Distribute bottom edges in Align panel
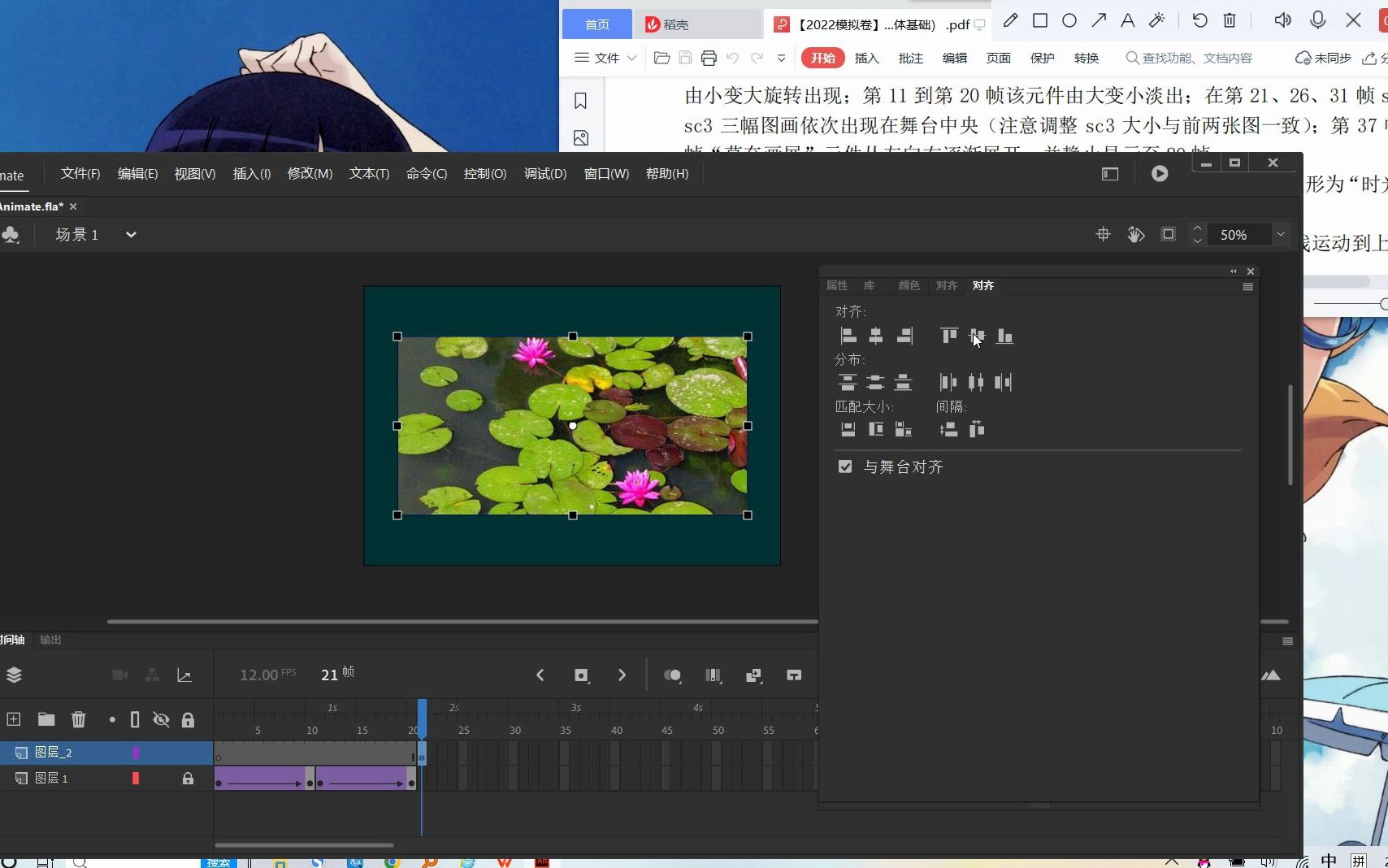Image resolution: width=1388 pixels, height=868 pixels. pos(903,382)
